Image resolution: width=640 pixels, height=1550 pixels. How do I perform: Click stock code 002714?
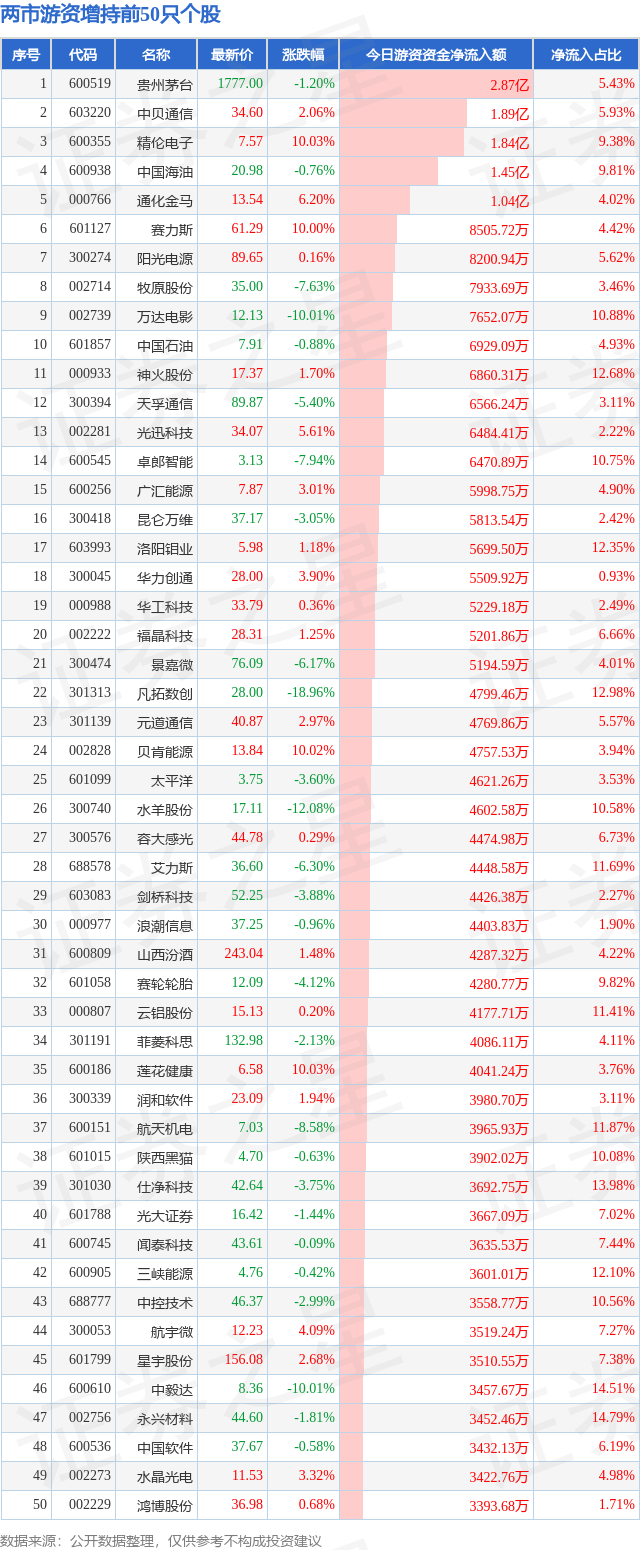[89, 287]
